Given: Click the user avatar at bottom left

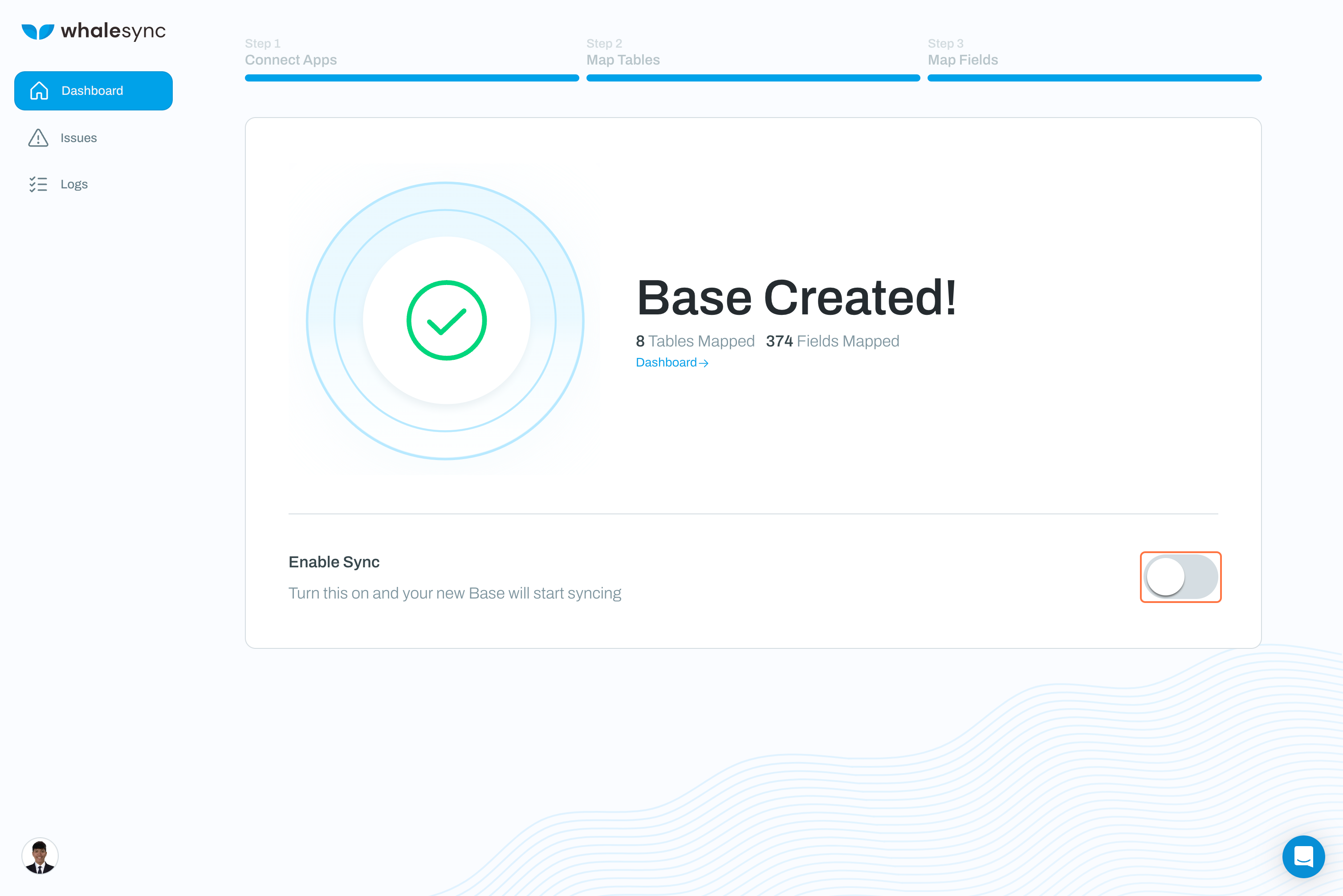Looking at the screenshot, I should click(40, 855).
